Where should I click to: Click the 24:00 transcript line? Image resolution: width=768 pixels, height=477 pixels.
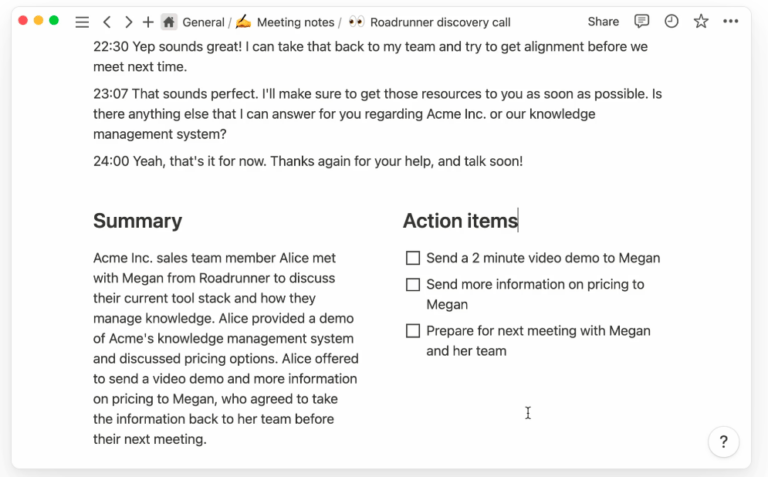308,161
